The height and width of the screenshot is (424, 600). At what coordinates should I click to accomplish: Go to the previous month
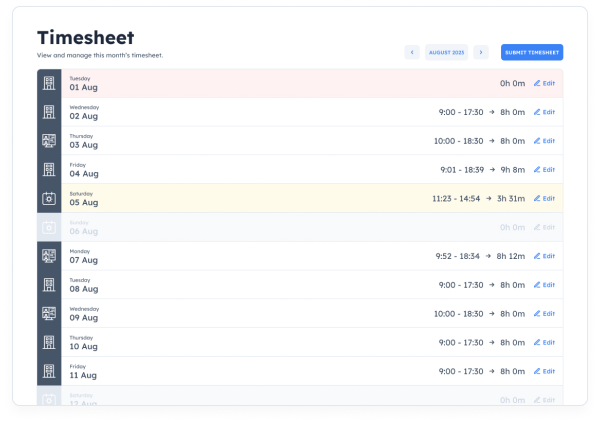[412, 52]
